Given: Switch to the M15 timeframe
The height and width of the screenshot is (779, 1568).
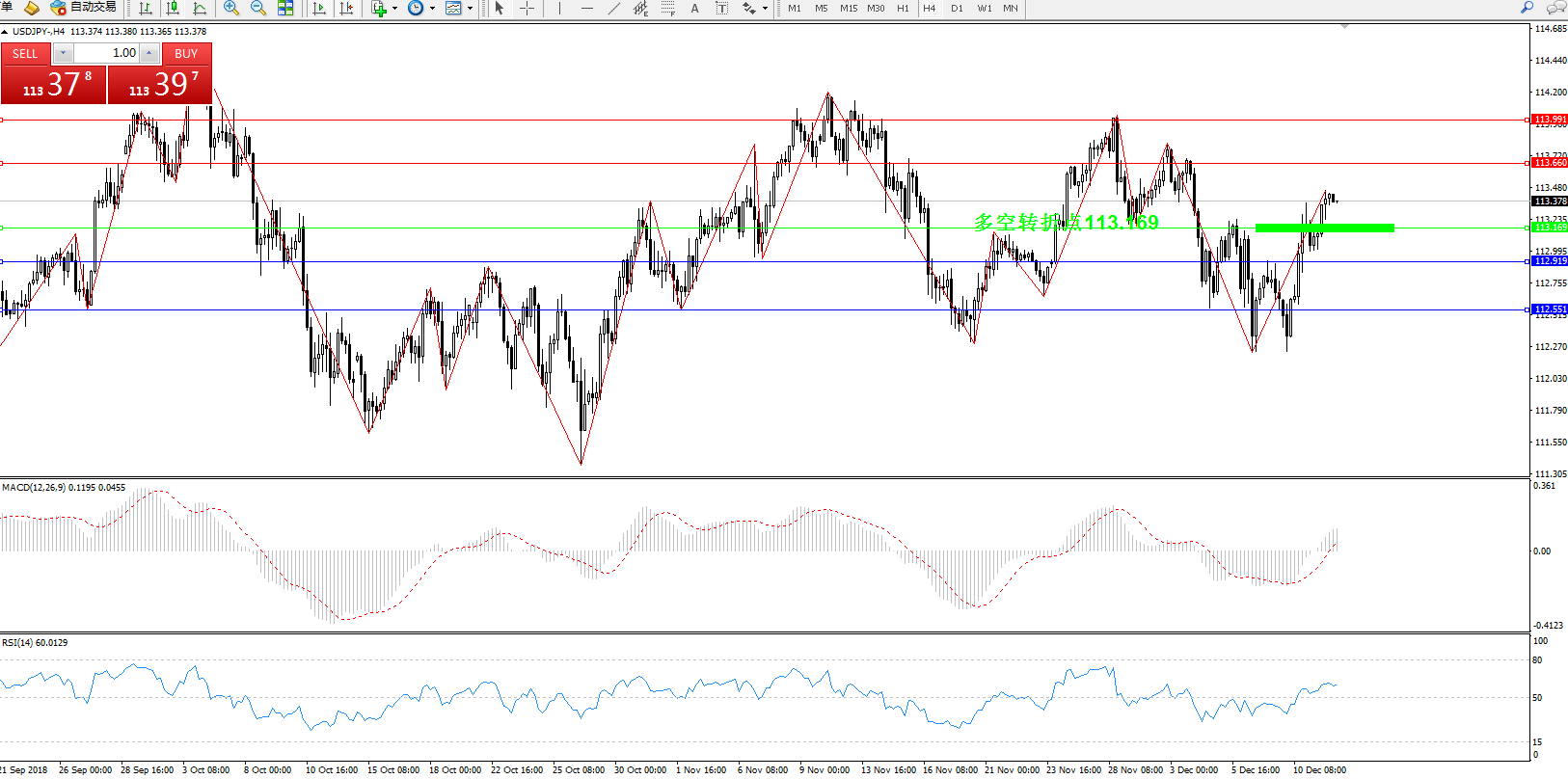Looking at the screenshot, I should click(849, 8).
